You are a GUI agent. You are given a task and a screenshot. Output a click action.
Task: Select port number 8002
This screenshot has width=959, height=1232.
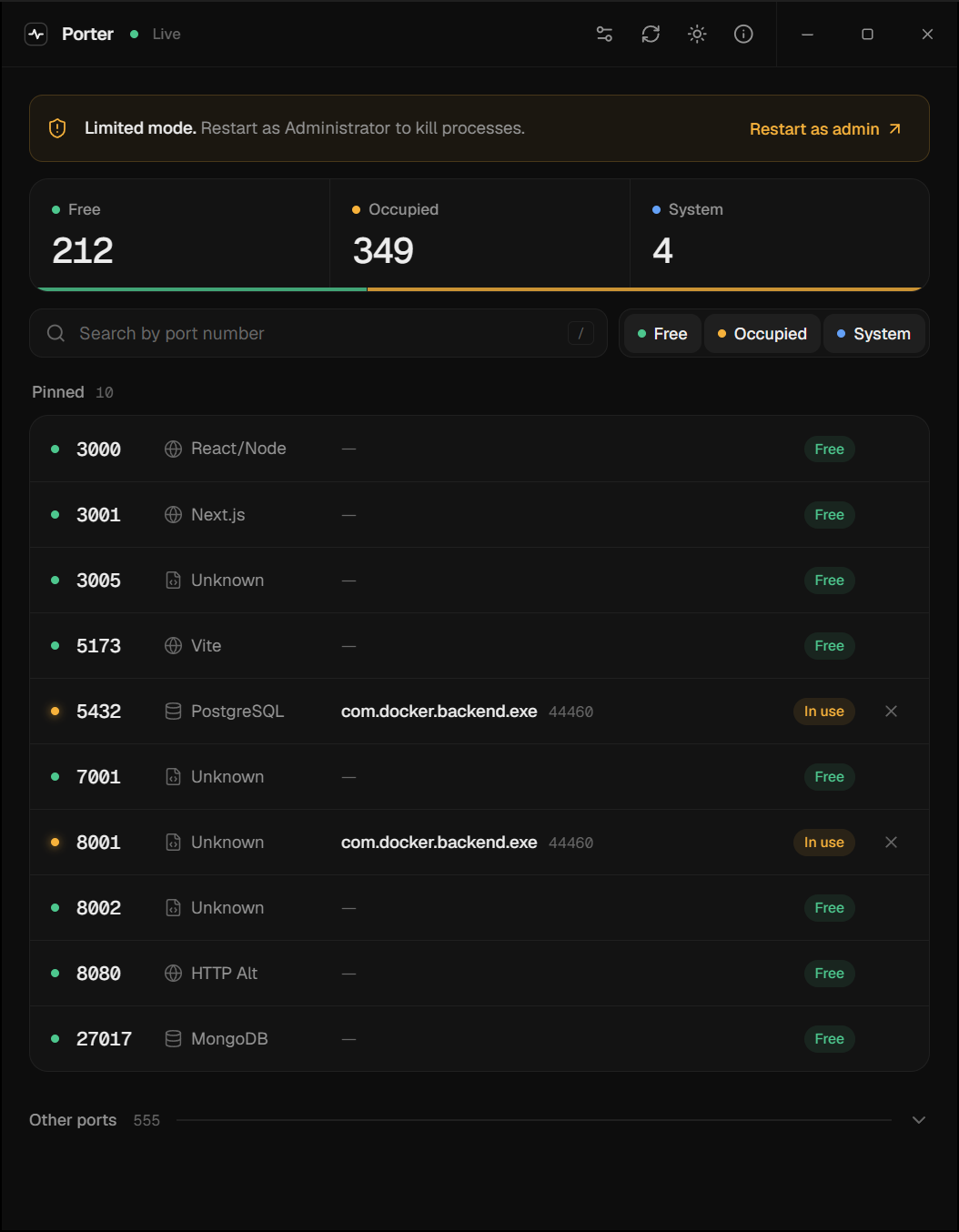point(98,907)
